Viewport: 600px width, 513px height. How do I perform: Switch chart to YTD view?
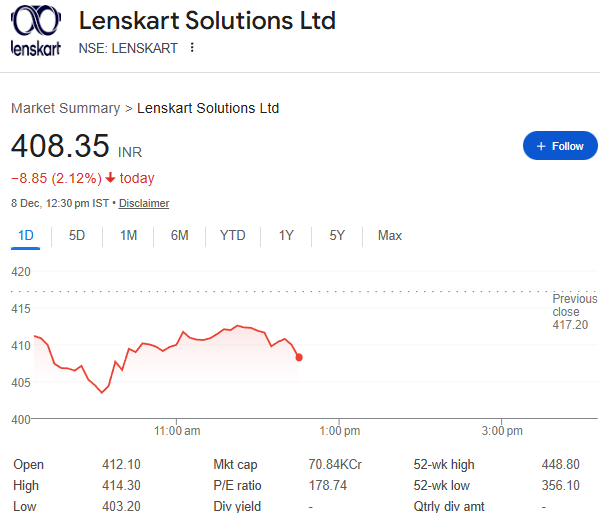pyautogui.click(x=233, y=236)
